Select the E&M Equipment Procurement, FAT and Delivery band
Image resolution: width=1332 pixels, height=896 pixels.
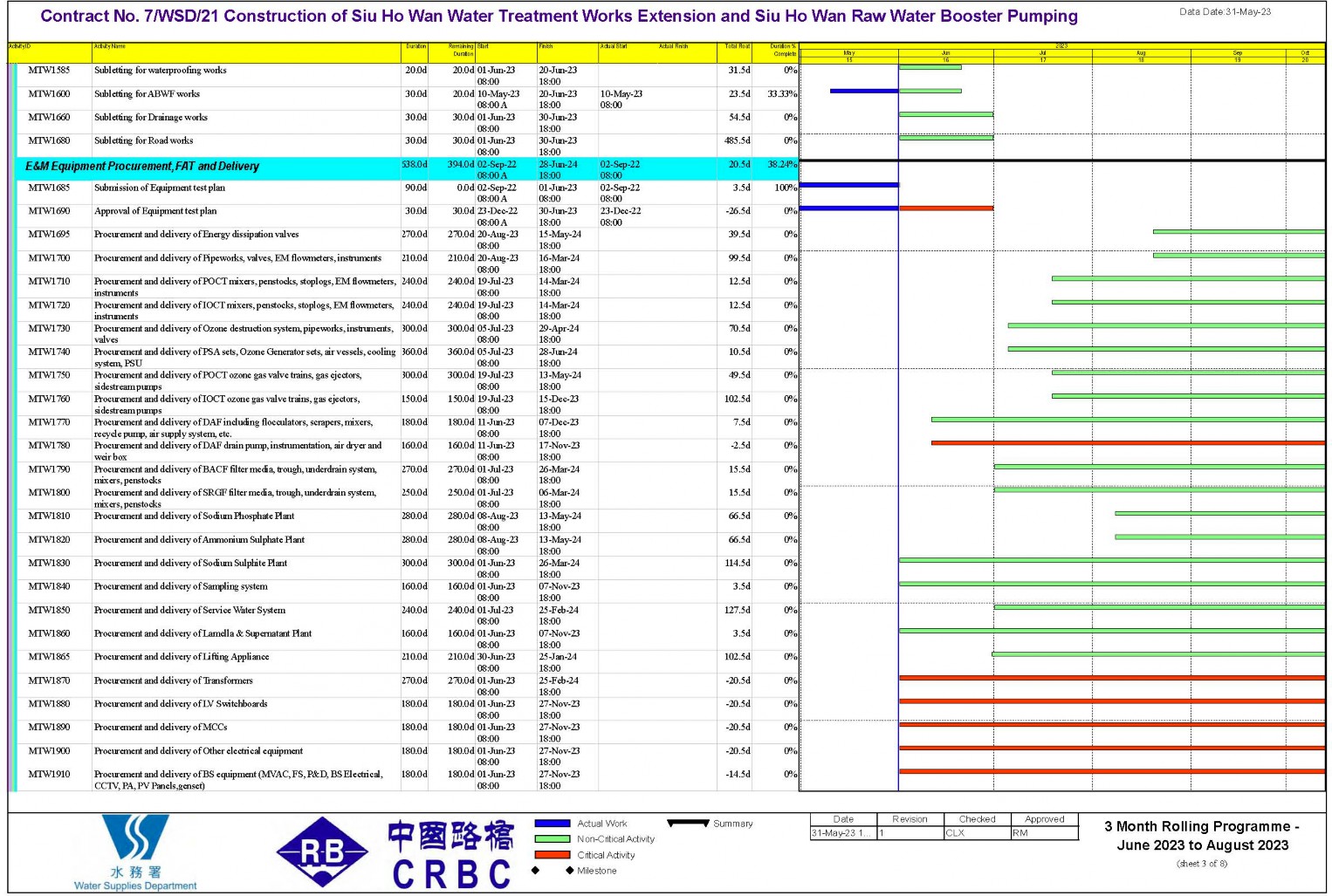pyautogui.click(x=406, y=168)
